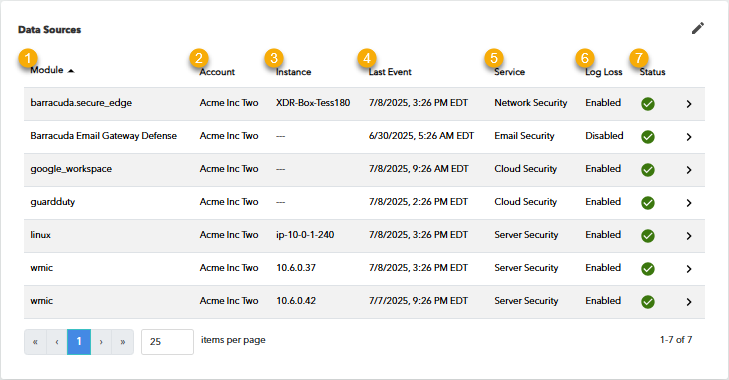Select page 1 in pagination
The height and width of the screenshot is (380, 729).
click(x=79, y=342)
